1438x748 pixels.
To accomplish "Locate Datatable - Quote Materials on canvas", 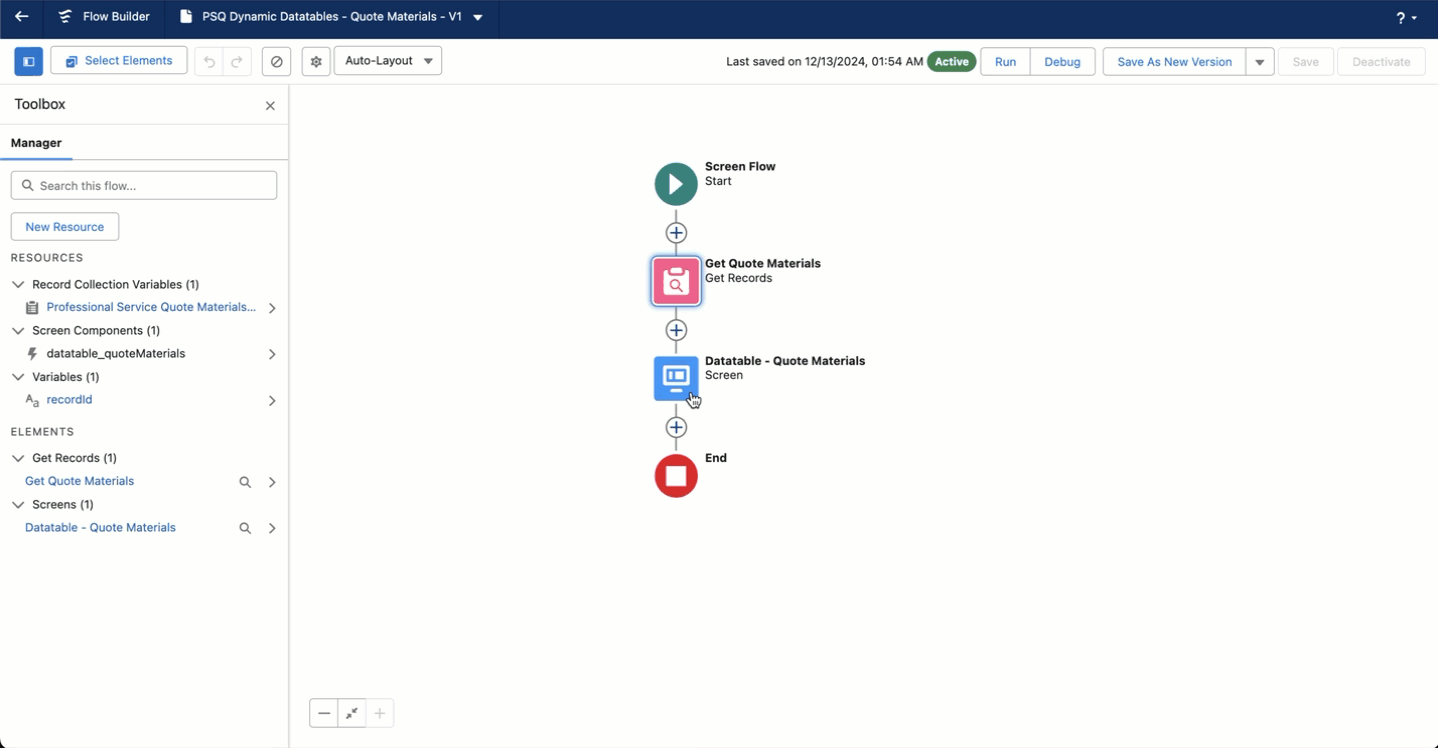I will pos(245,528).
